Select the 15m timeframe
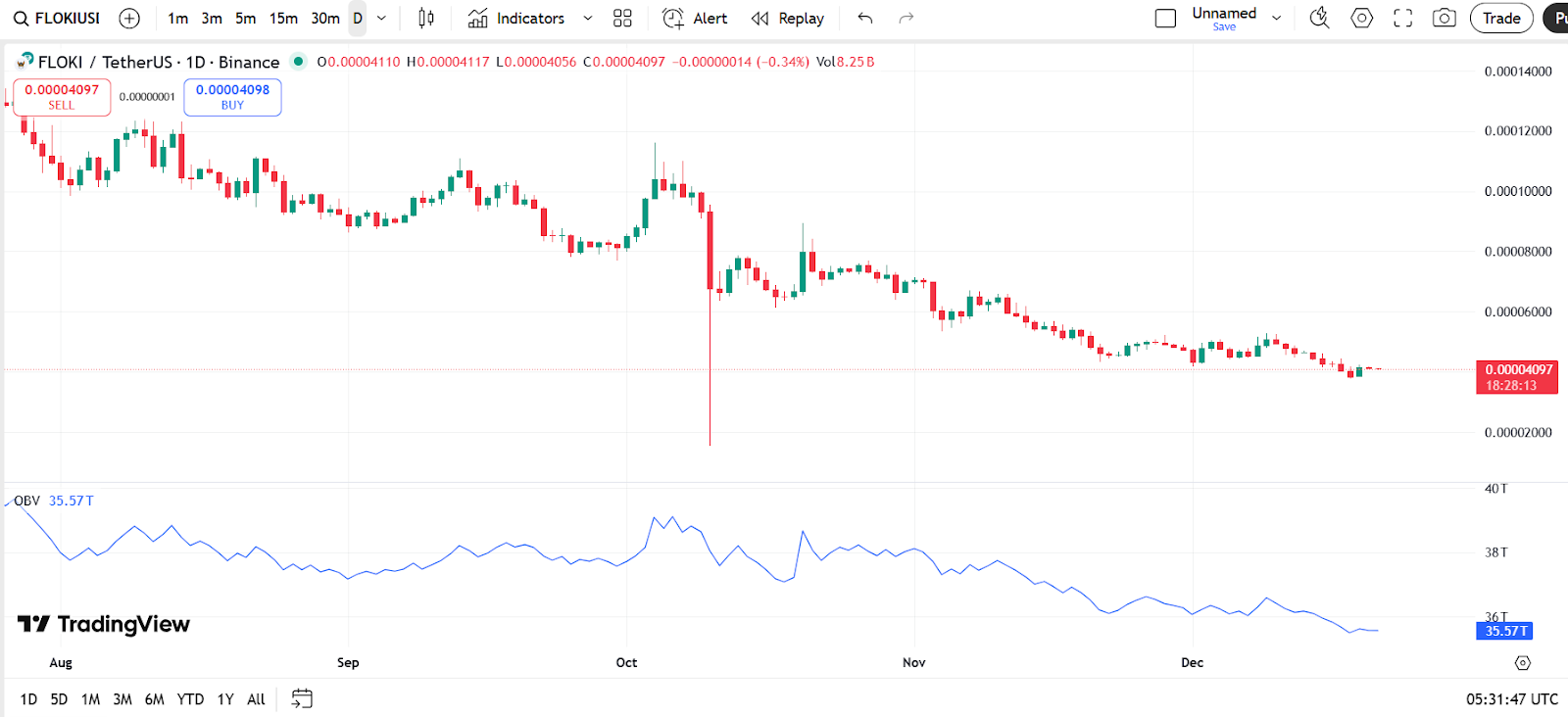The image size is (1568, 717). 283,19
